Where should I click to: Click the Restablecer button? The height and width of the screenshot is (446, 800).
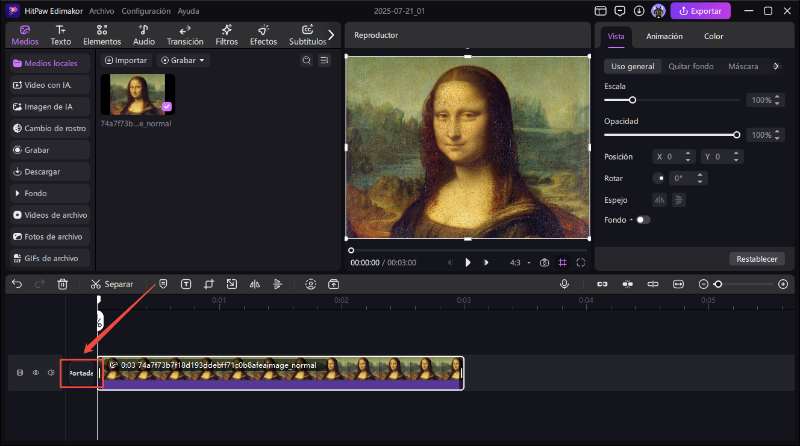pos(756,258)
